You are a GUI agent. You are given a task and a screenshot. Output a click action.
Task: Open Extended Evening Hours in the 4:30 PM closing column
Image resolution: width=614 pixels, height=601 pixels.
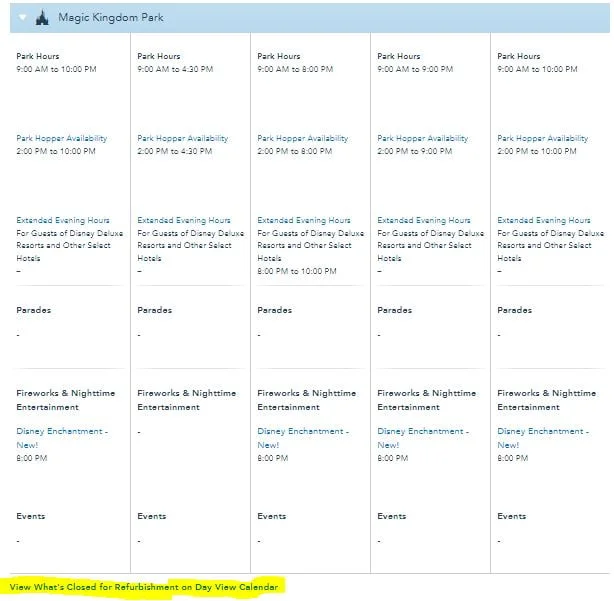pos(184,220)
